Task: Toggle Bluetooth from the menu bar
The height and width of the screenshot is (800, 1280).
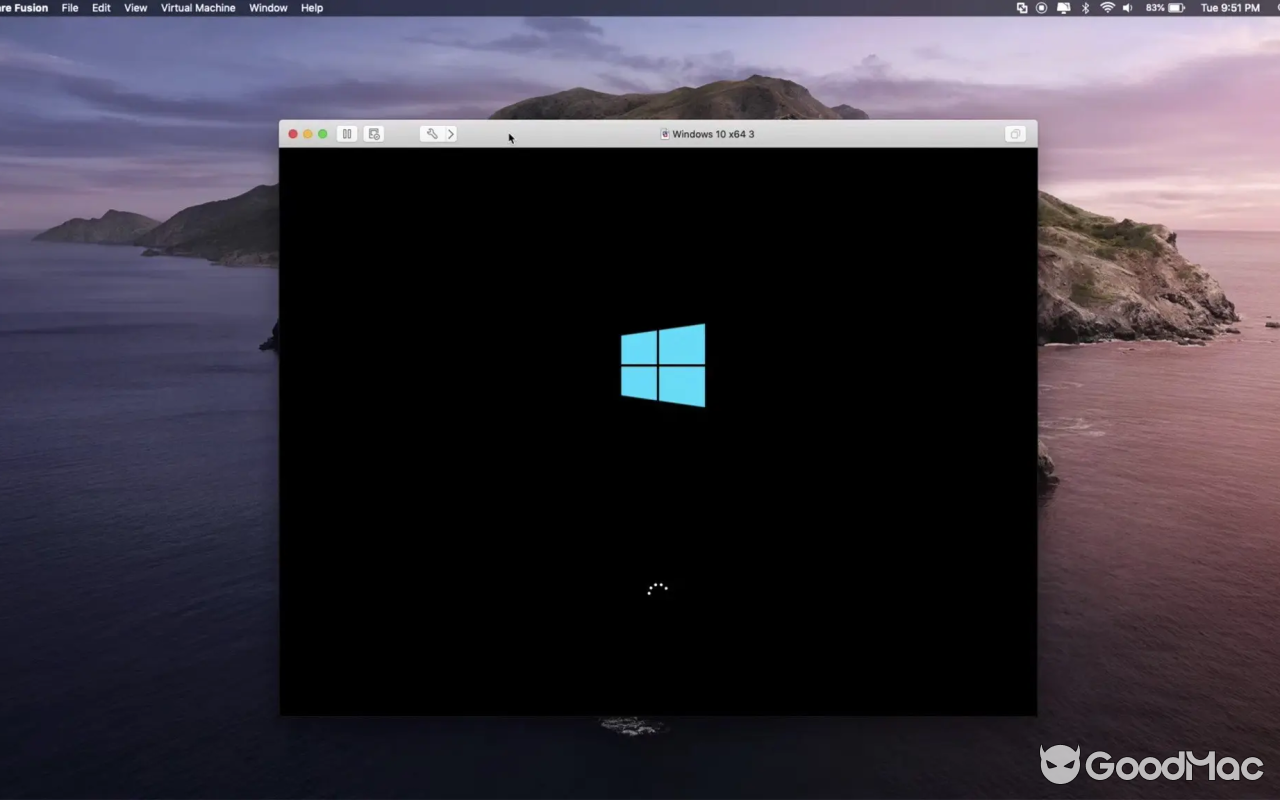Action: click(1085, 8)
